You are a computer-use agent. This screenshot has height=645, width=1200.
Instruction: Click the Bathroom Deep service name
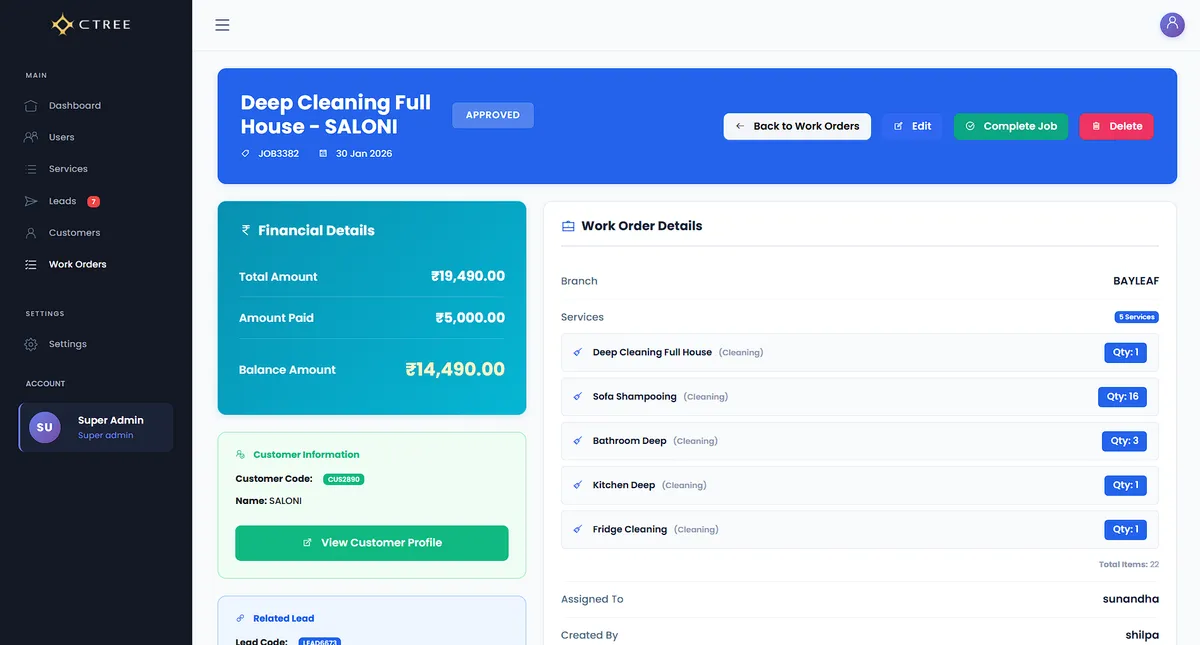(630, 441)
